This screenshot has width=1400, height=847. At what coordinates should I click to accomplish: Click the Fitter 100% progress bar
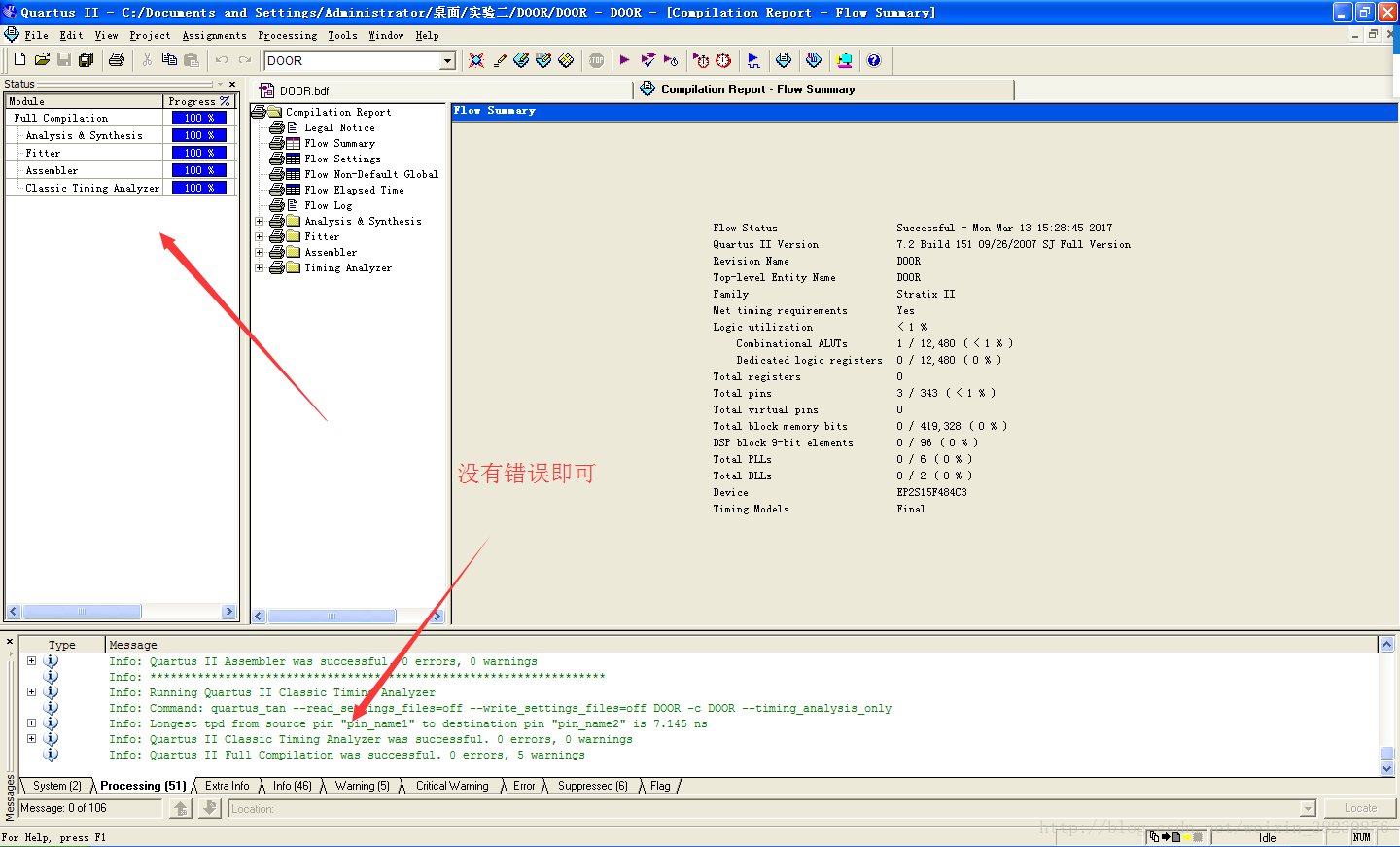[198, 153]
